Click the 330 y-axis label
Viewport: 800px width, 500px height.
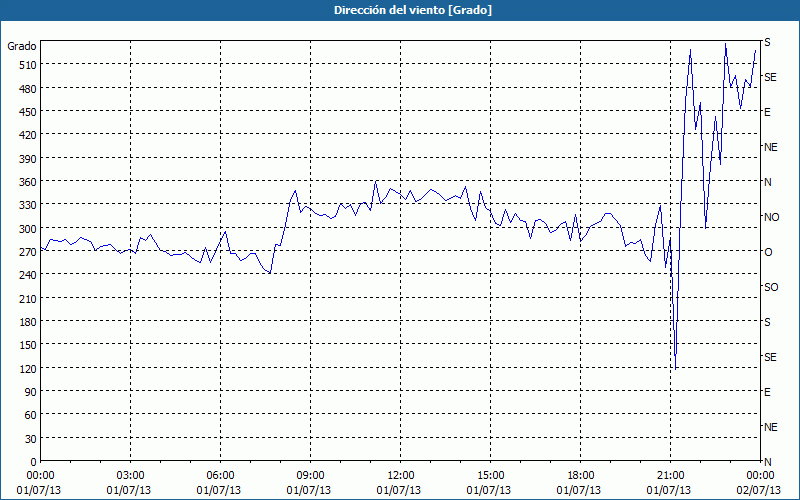[29, 205]
